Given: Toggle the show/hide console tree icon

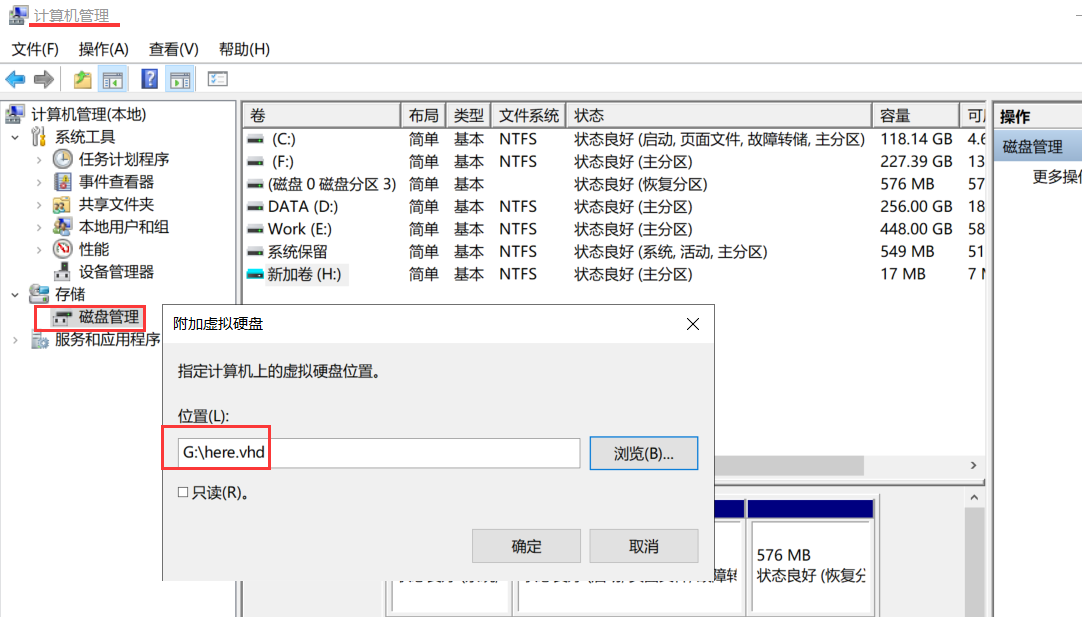Looking at the screenshot, I should point(113,78).
